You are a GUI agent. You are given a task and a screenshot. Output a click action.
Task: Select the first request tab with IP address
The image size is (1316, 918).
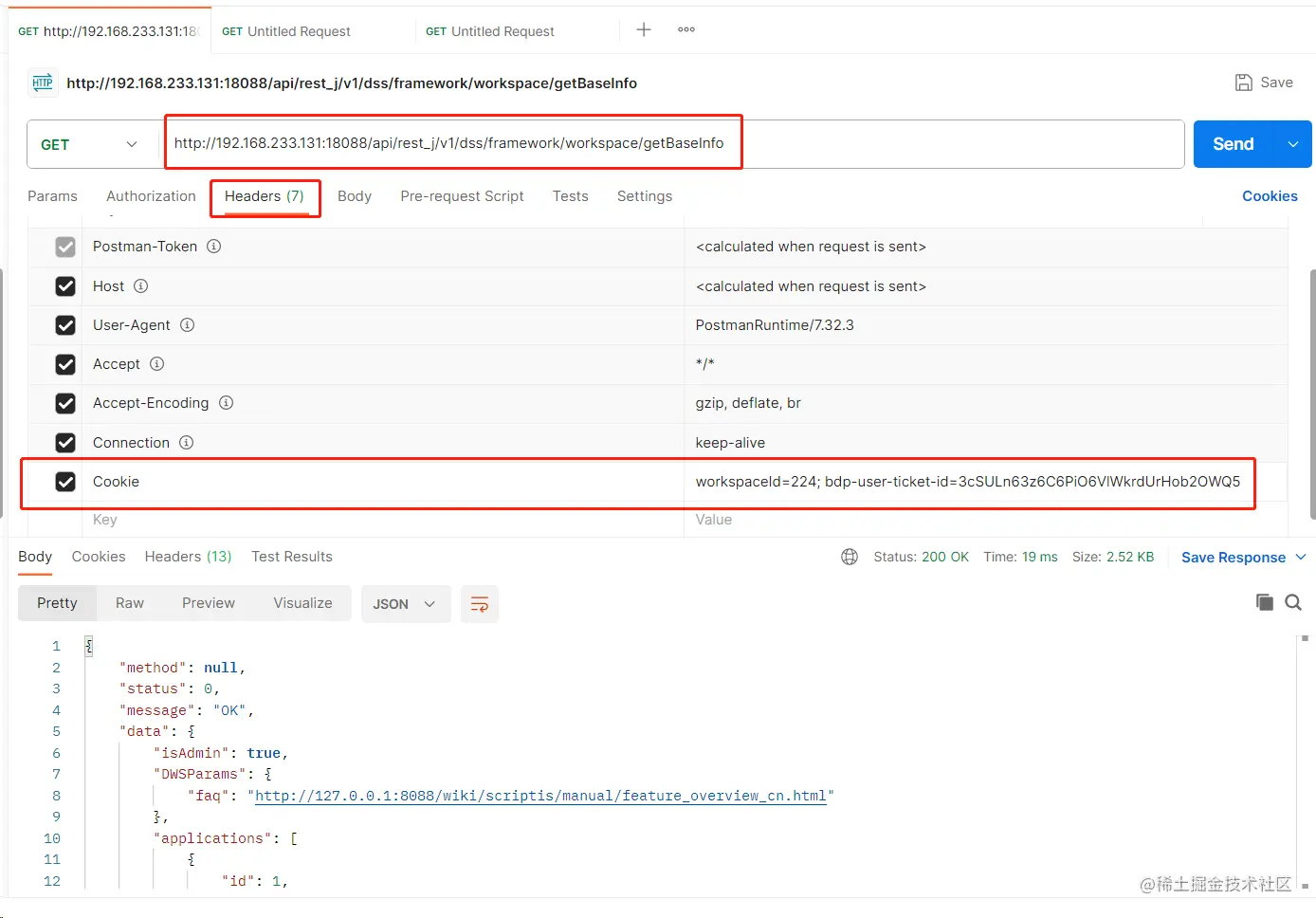point(109,31)
